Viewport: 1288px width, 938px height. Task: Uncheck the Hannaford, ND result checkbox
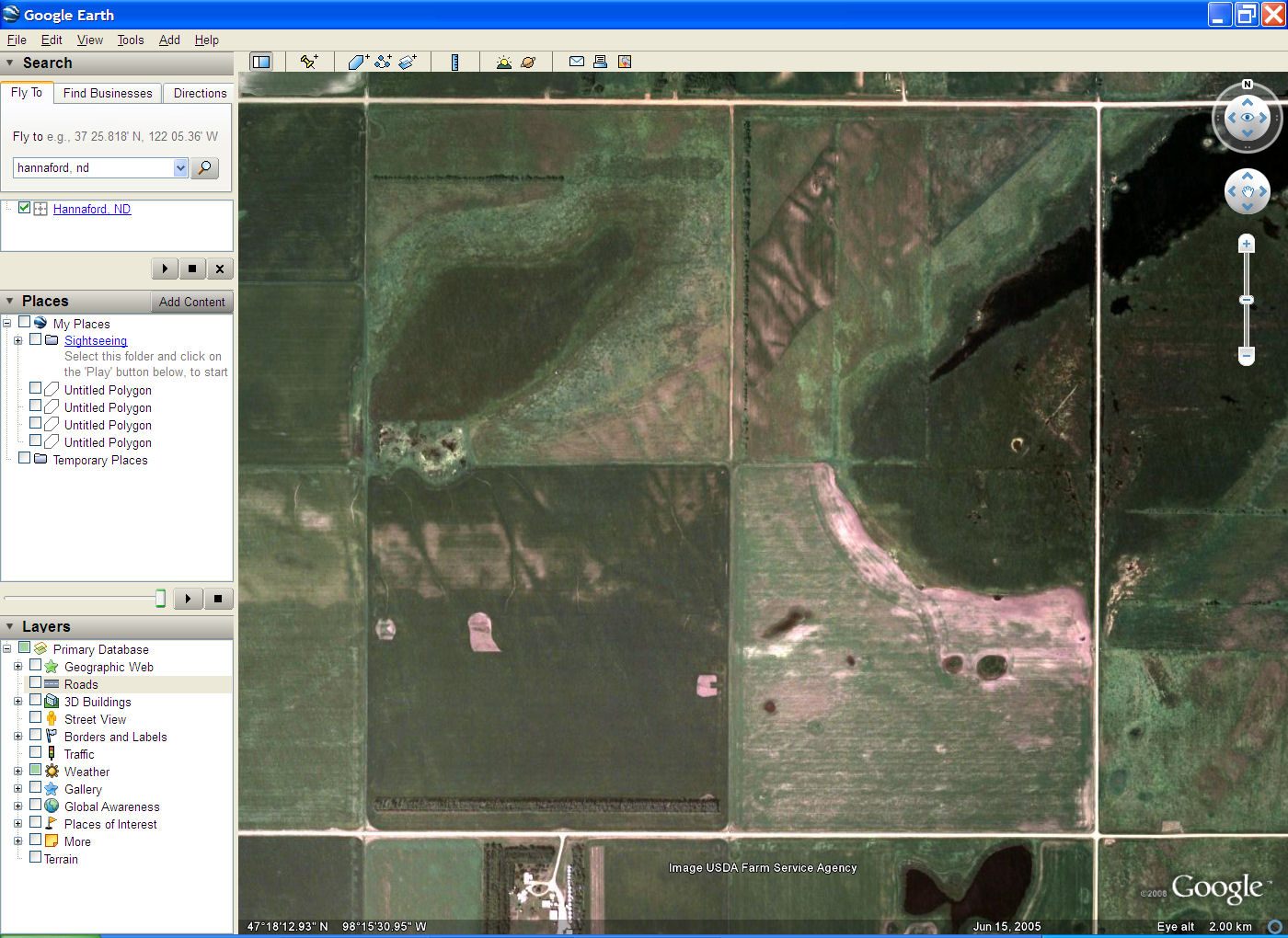(x=25, y=208)
